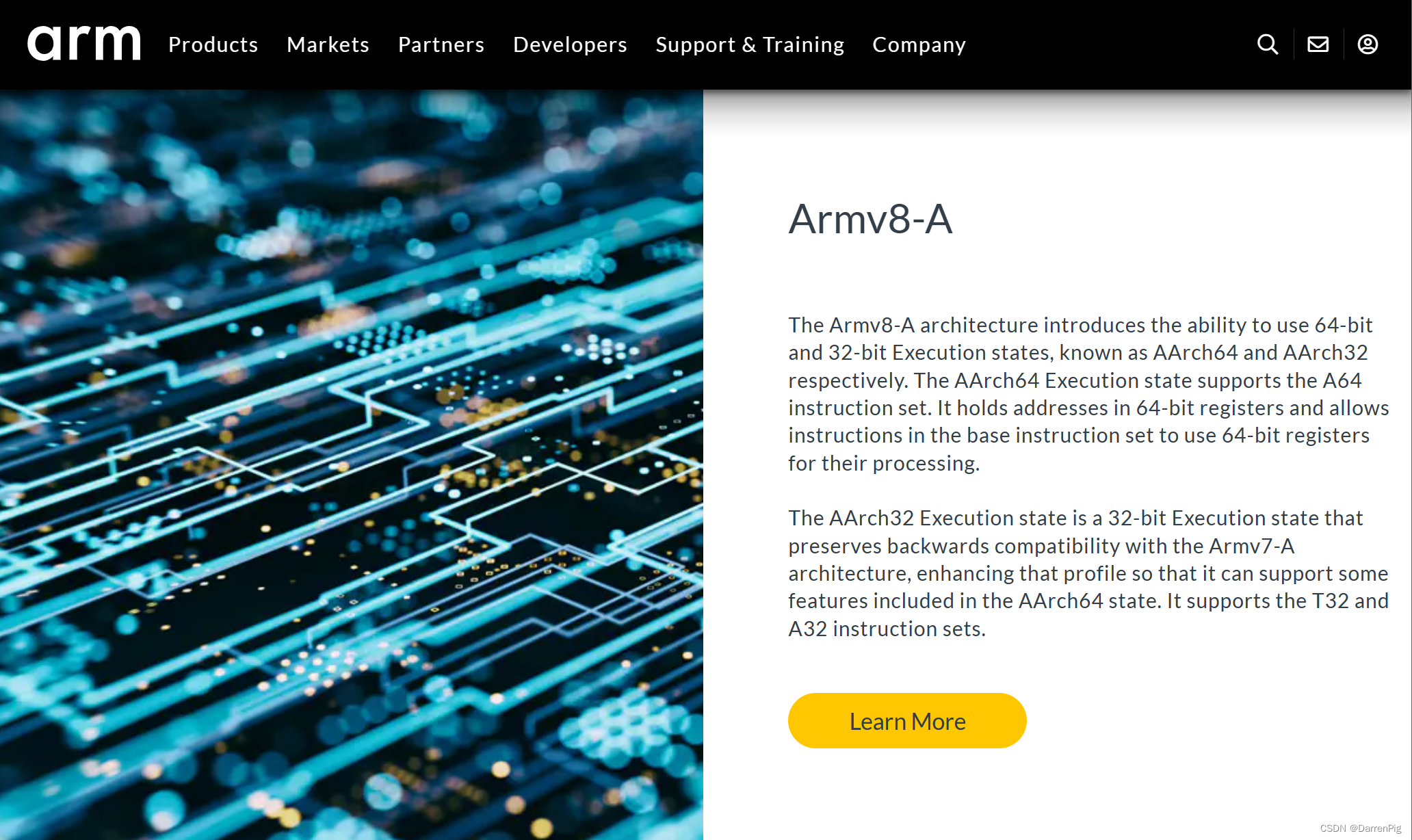Open the search icon
The width and height of the screenshot is (1412, 840).
tap(1267, 44)
